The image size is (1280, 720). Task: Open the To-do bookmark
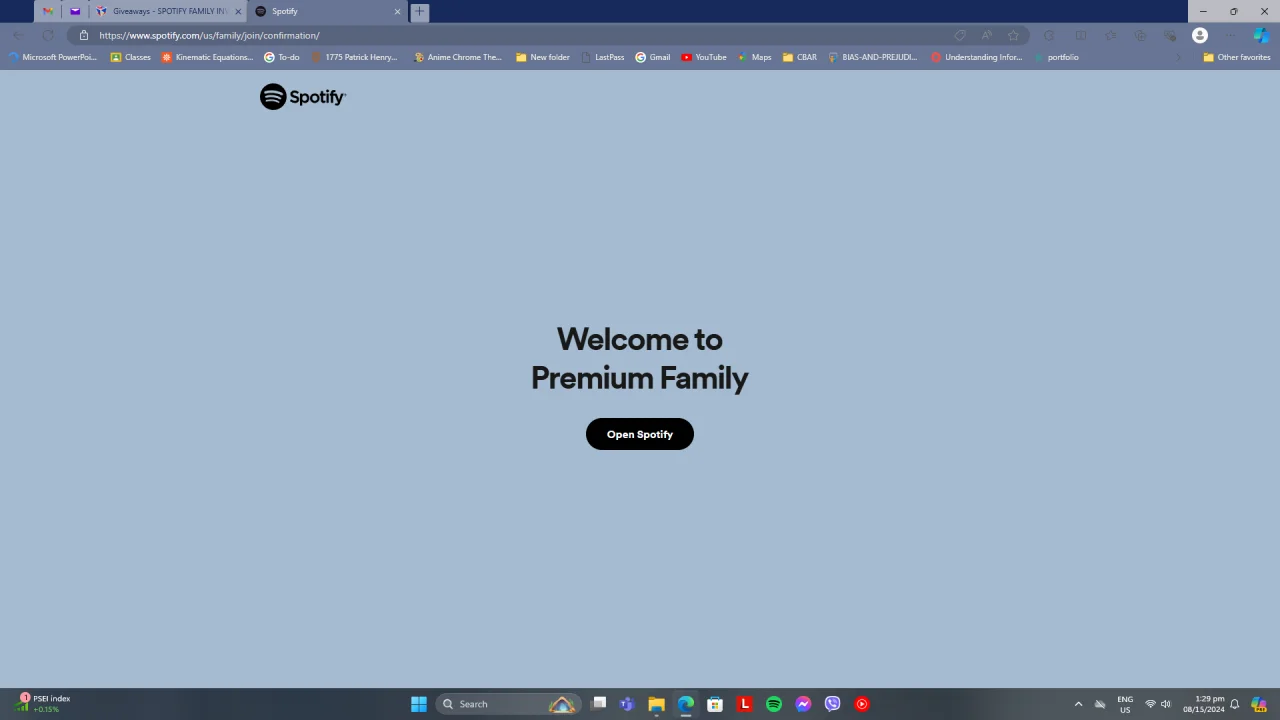point(282,57)
